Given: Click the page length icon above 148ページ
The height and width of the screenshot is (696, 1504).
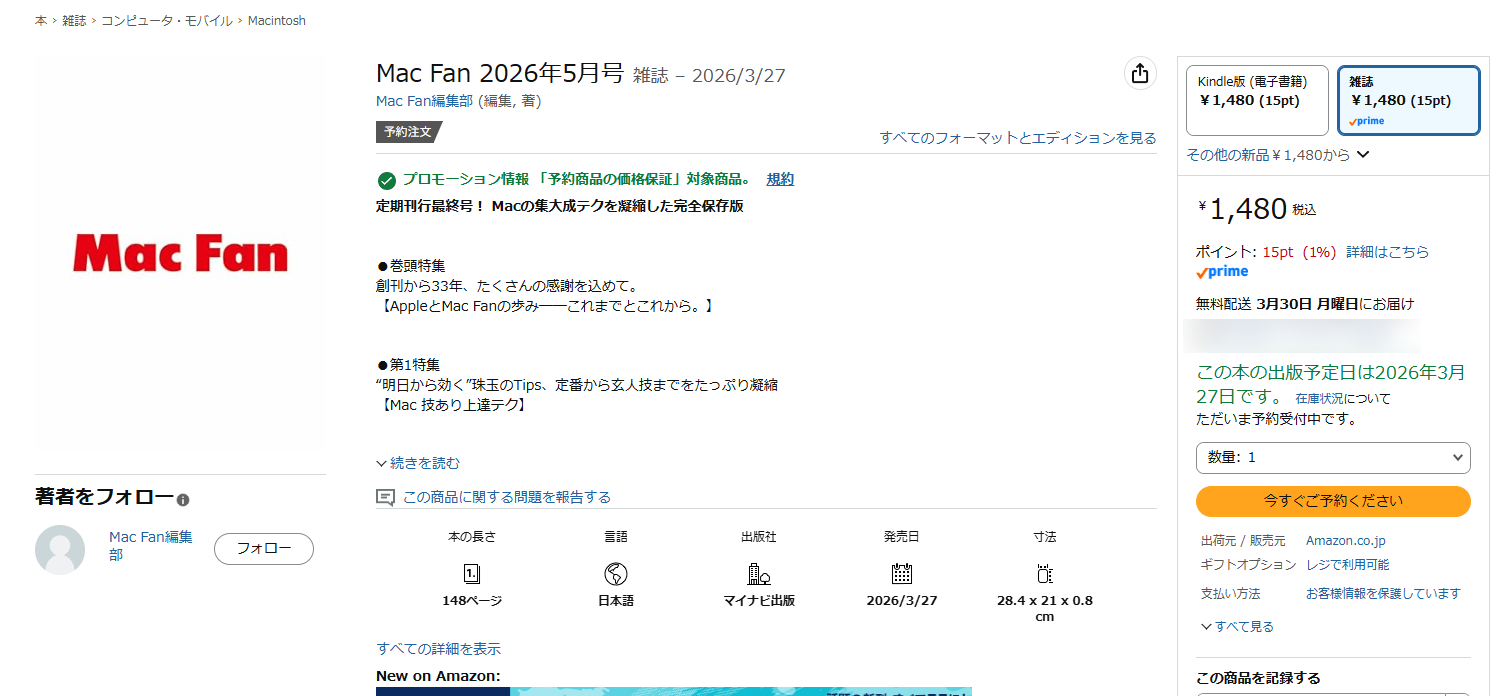Looking at the screenshot, I should (472, 574).
